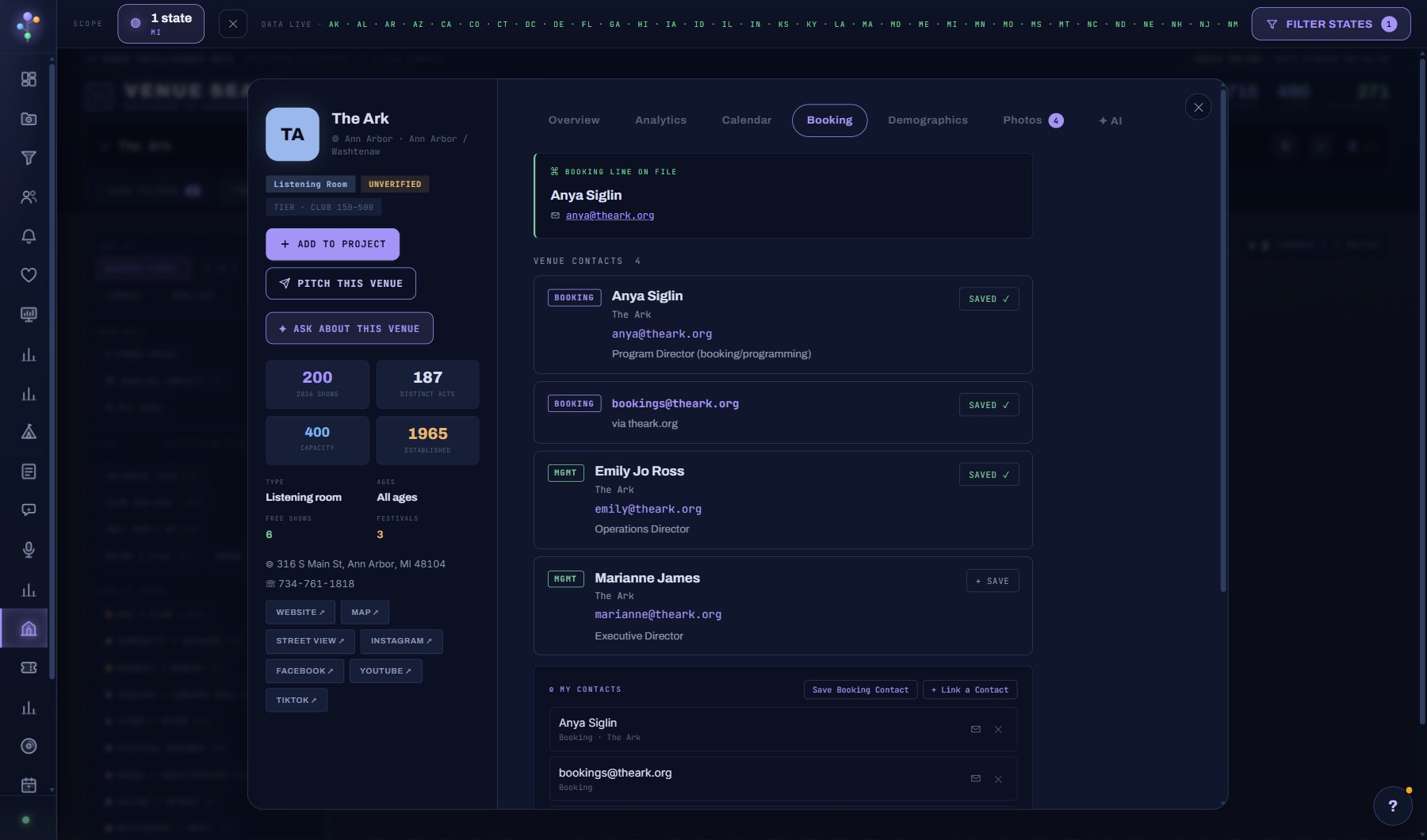Image resolution: width=1427 pixels, height=840 pixels.
Task: Select the funnel filter icon in sidebar
Action: (x=29, y=158)
